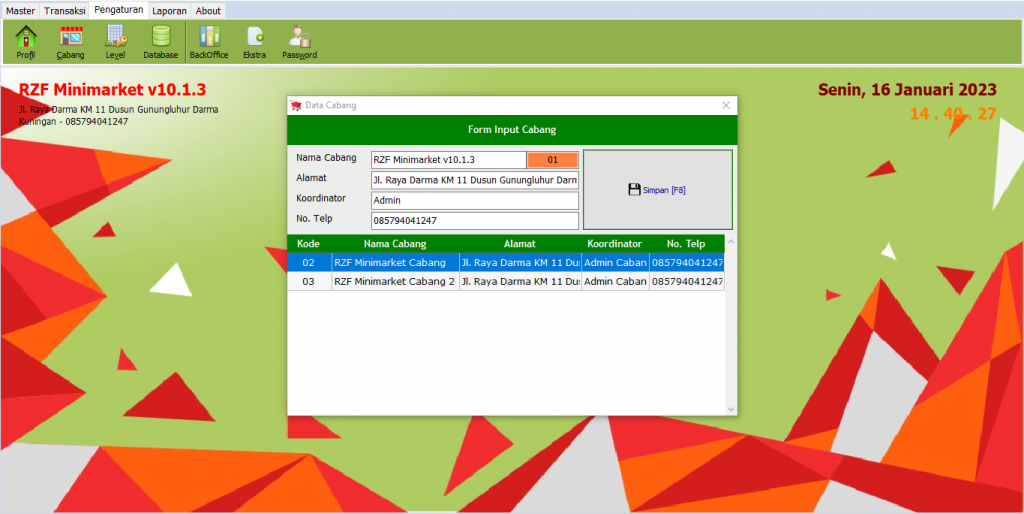Switch to the Transaksi tab
Screen dimensions: 1024x514
65,11
